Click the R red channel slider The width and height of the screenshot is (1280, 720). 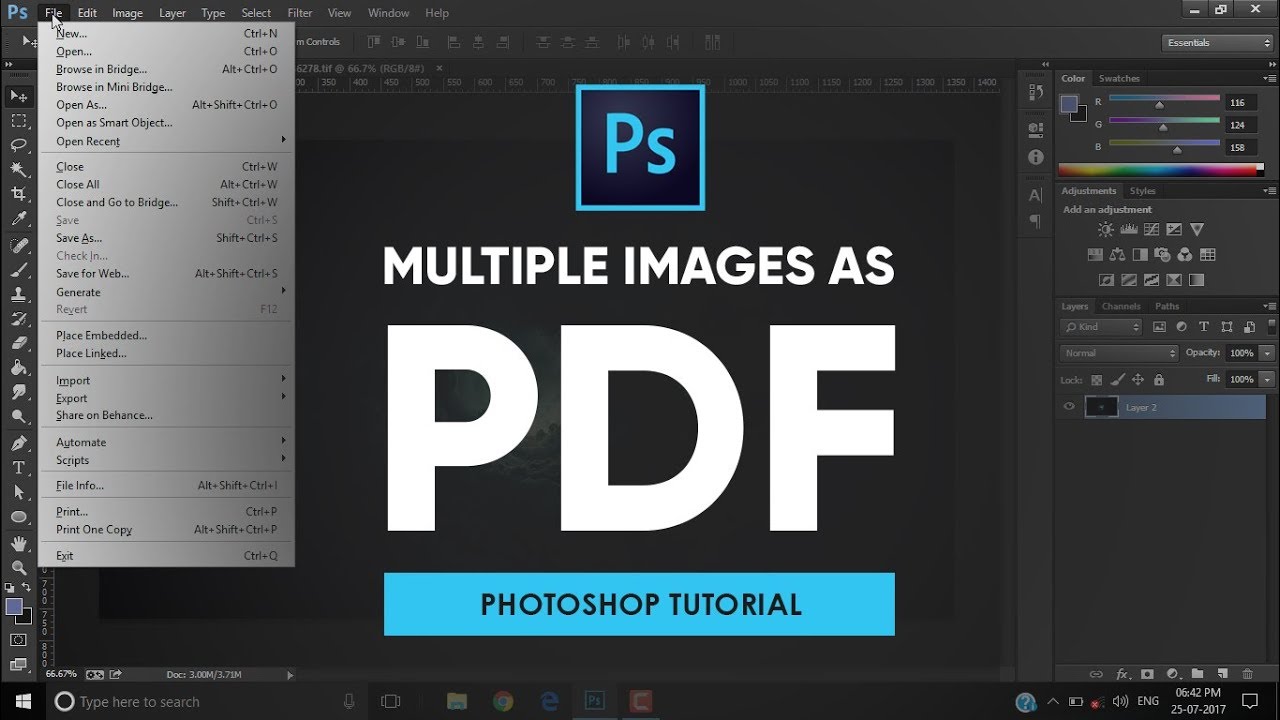coord(1164,101)
